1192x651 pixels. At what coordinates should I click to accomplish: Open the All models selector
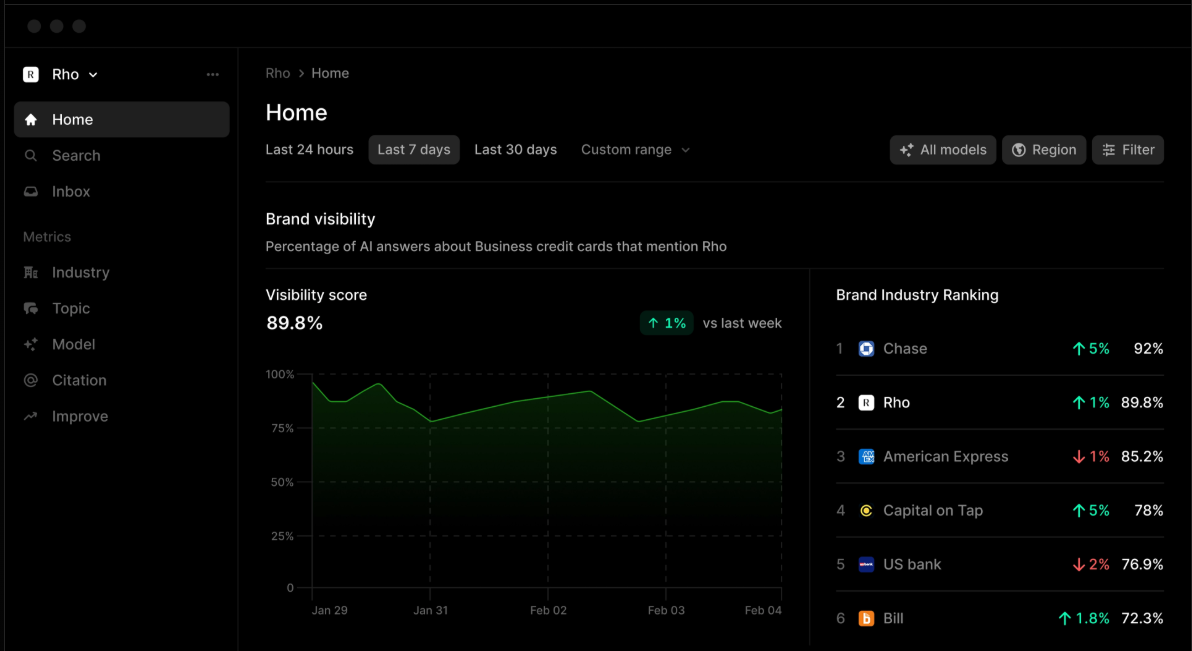943,150
